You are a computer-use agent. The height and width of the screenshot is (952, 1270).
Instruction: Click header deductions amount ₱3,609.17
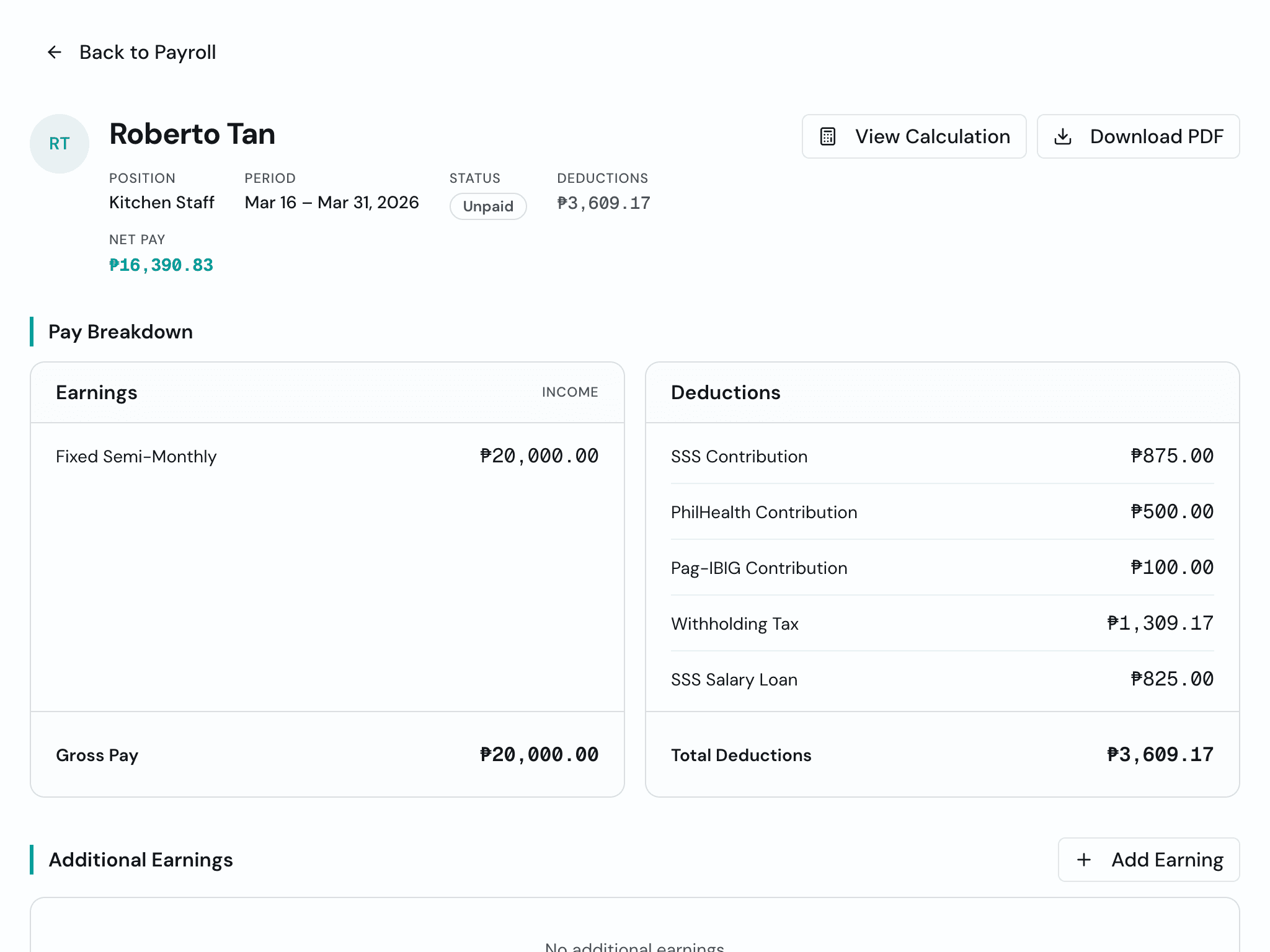(603, 203)
